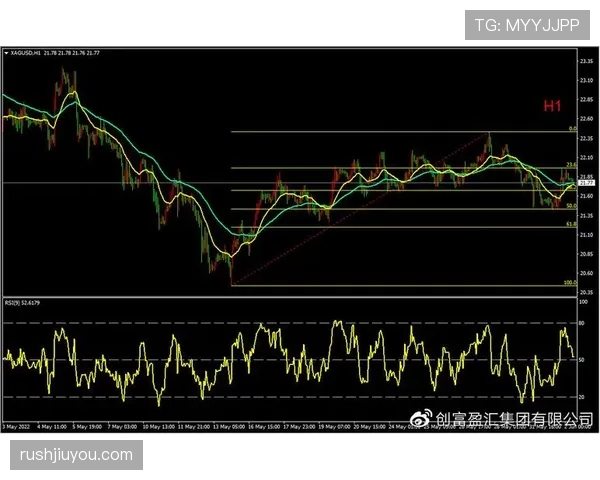Click the 22.85 price scale label
Viewport: 600px width, 480px height.
point(586,100)
